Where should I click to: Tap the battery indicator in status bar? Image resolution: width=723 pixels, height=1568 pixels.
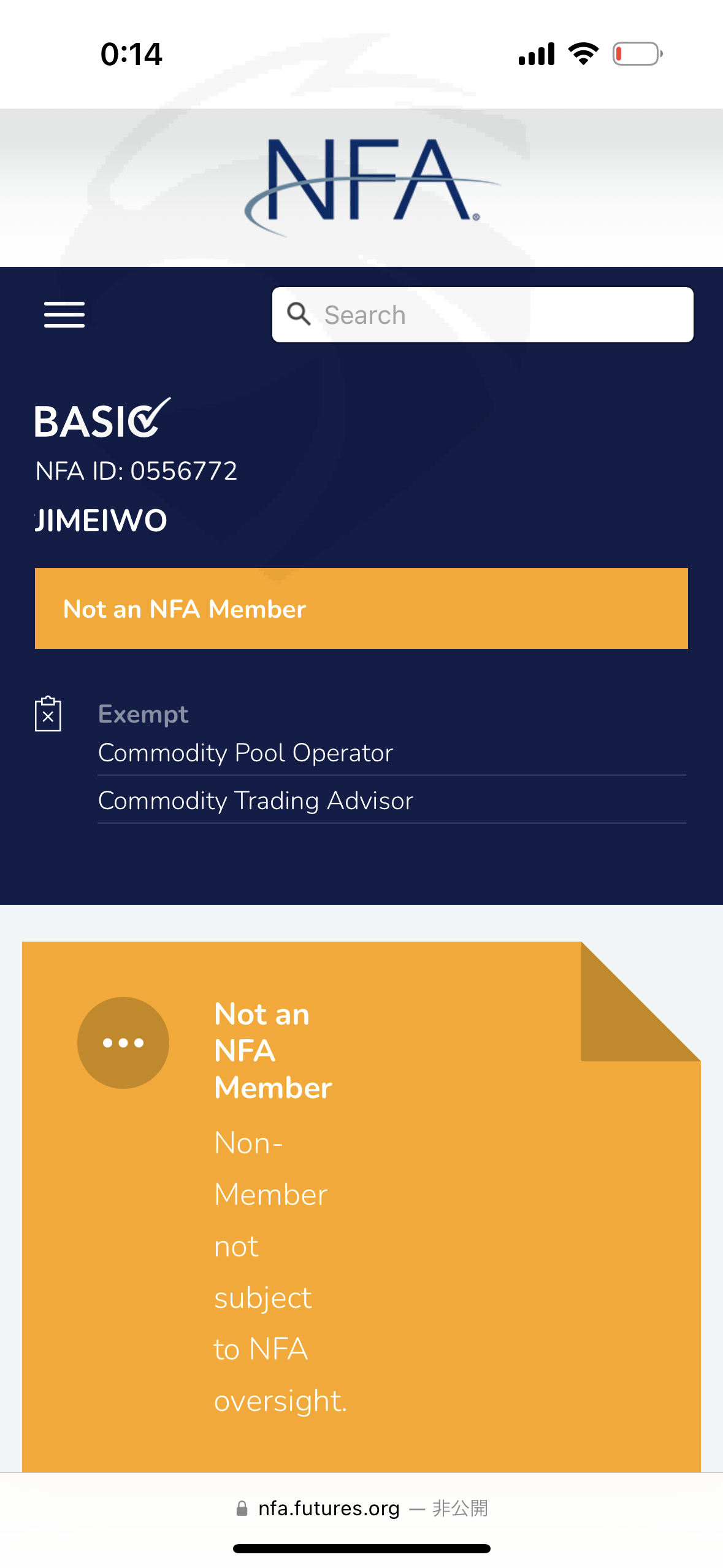pyautogui.click(x=637, y=54)
